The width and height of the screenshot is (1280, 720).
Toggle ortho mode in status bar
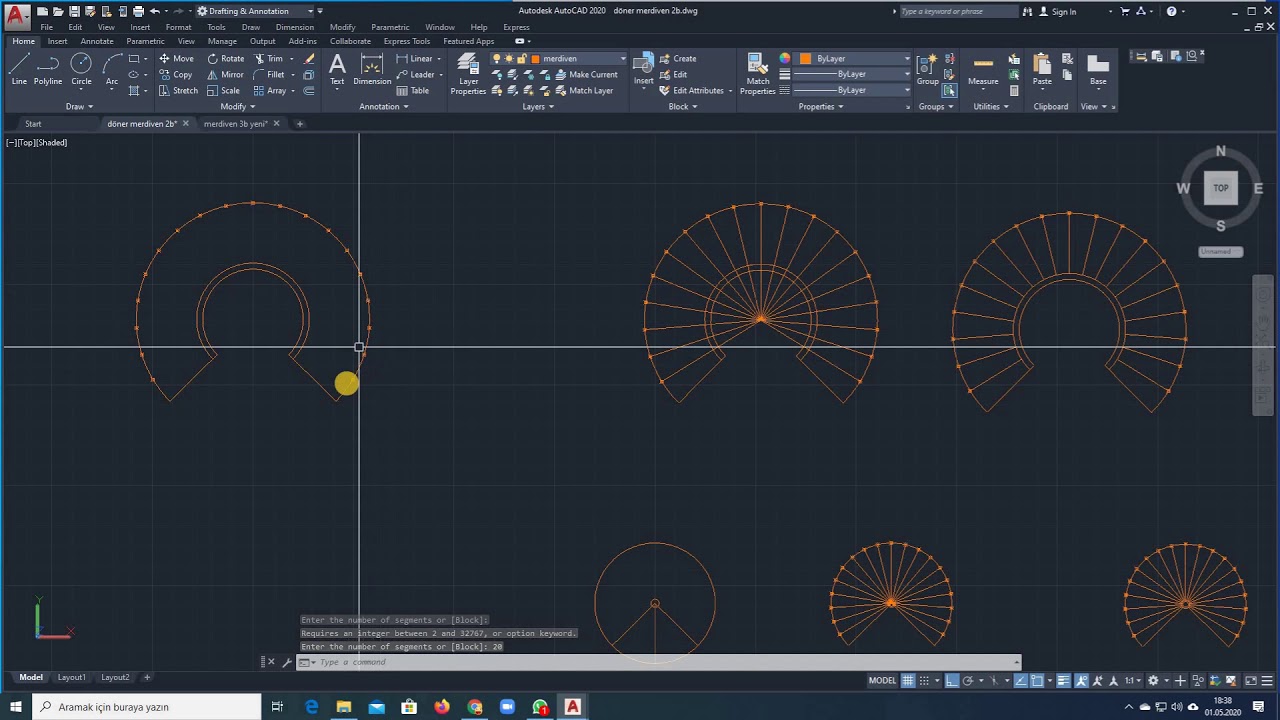(952, 680)
